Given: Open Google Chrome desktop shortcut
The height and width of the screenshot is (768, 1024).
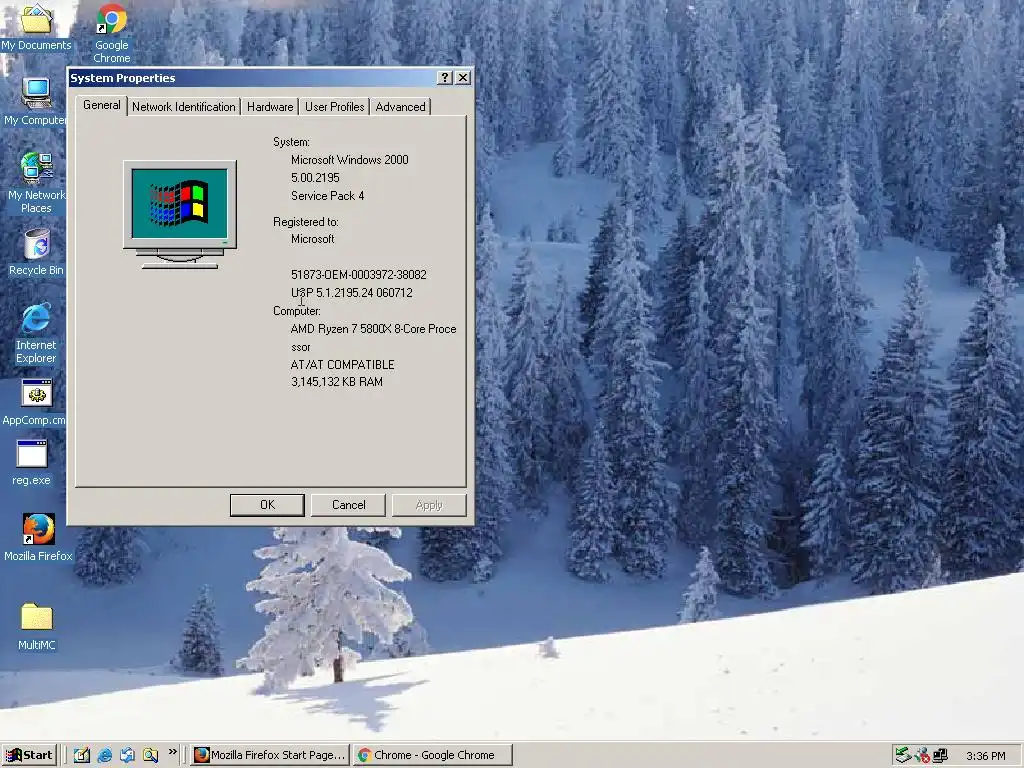Looking at the screenshot, I should [112, 34].
